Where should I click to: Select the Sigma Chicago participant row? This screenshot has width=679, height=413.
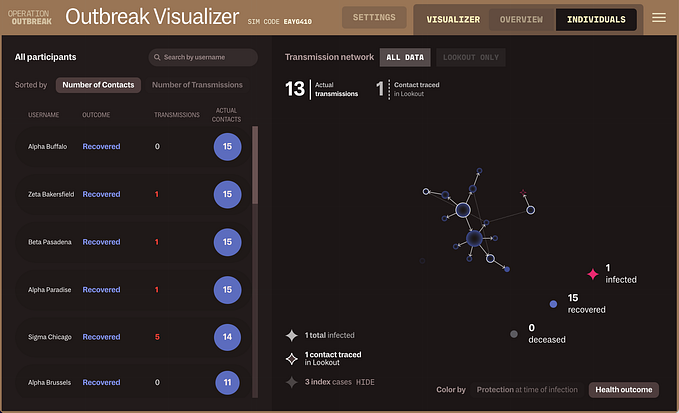tap(133, 337)
